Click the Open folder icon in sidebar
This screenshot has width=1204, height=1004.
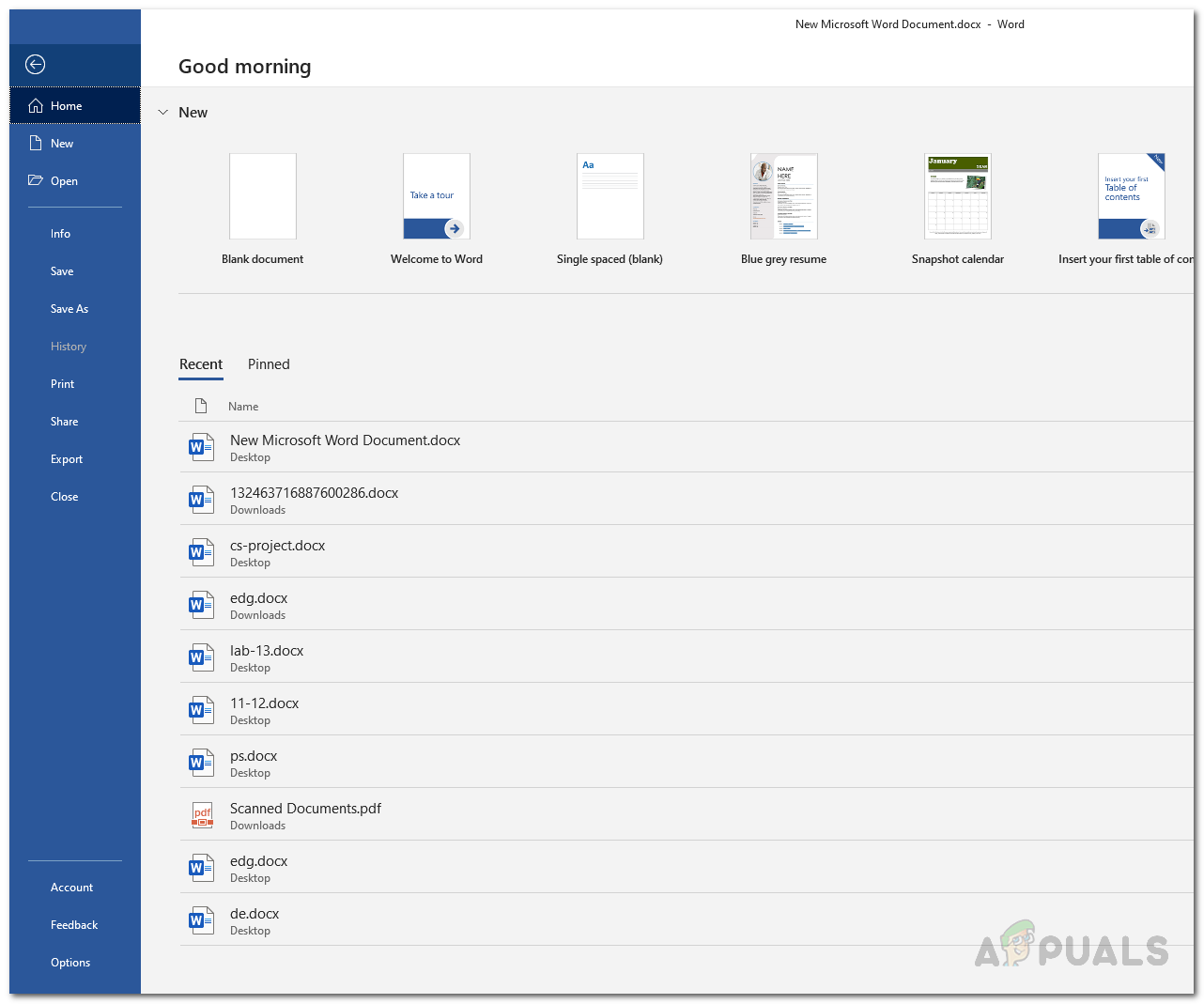coord(36,180)
